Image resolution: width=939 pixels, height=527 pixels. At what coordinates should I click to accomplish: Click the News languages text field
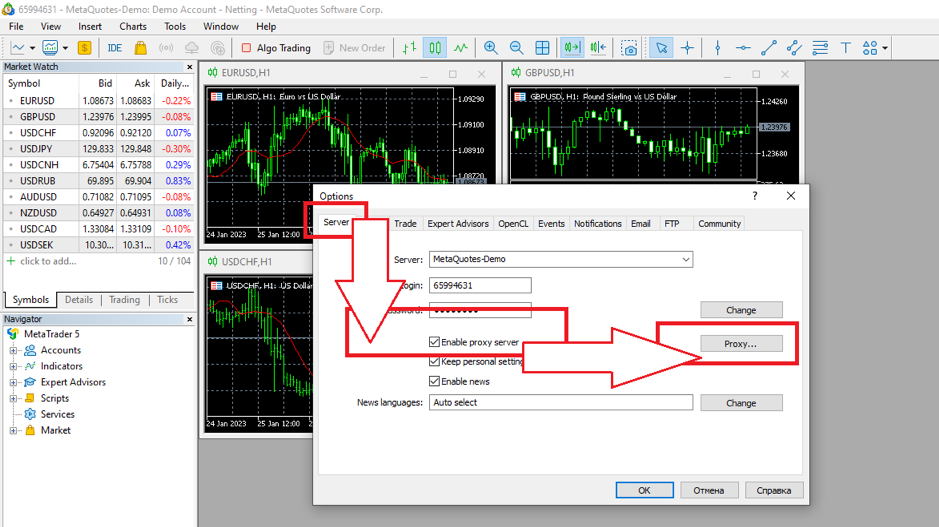point(561,402)
